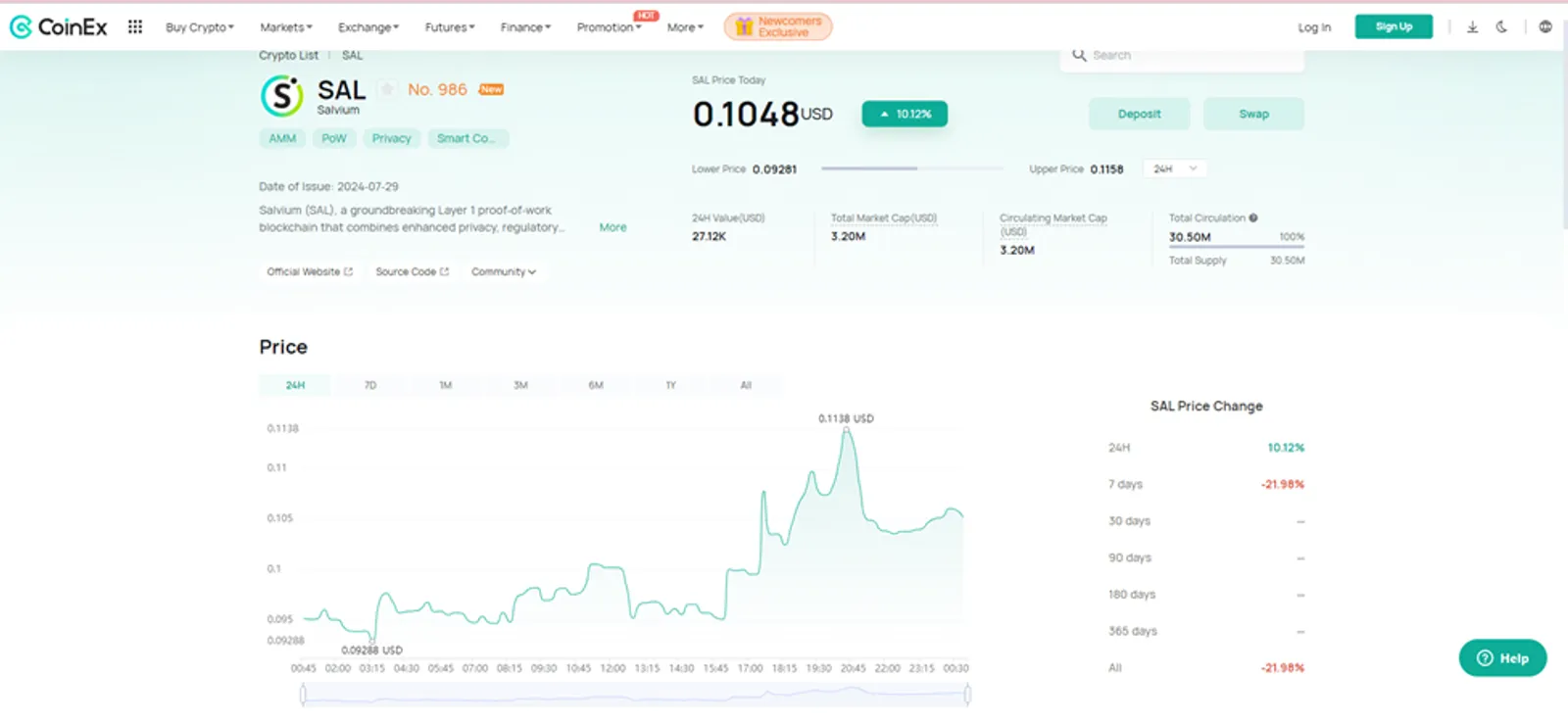This screenshot has width=1568, height=725.
Task: Click the Sign Up button
Action: tap(1394, 26)
